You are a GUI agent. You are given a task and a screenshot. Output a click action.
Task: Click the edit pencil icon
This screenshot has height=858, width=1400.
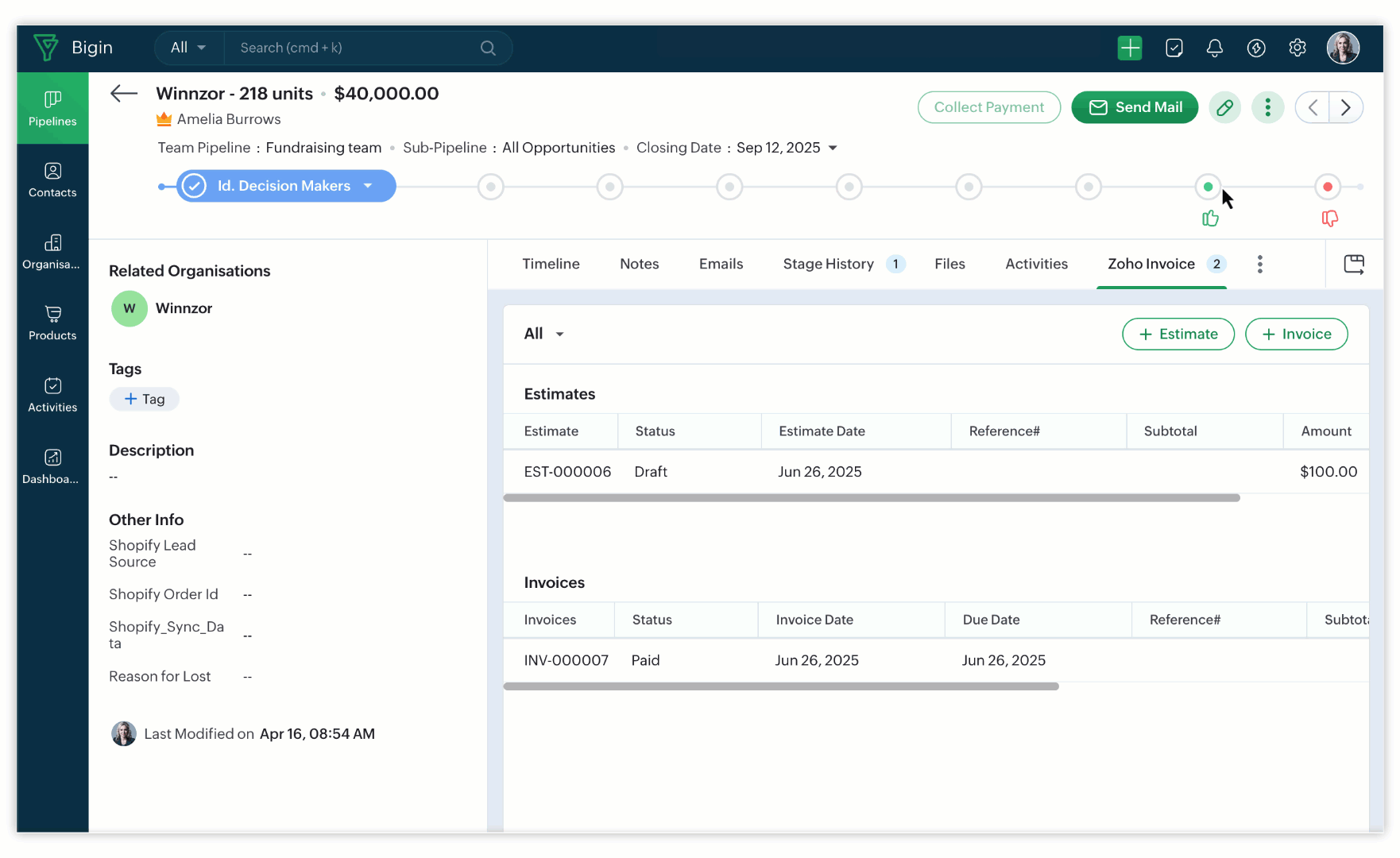coord(1224,107)
